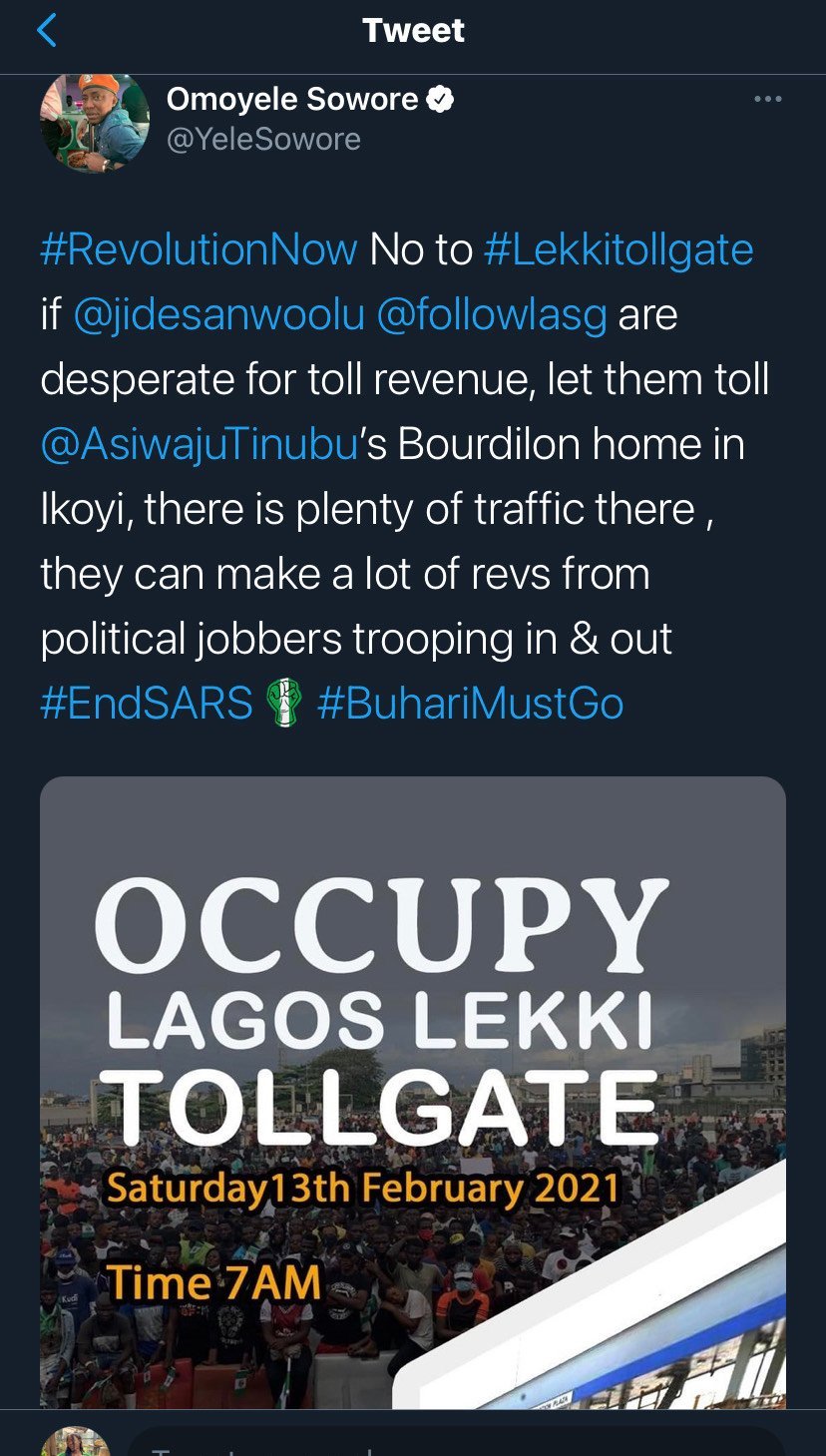Screen dimensions: 826x1456
Task: Open the #RevolutionNow hashtag
Action: 199,249
